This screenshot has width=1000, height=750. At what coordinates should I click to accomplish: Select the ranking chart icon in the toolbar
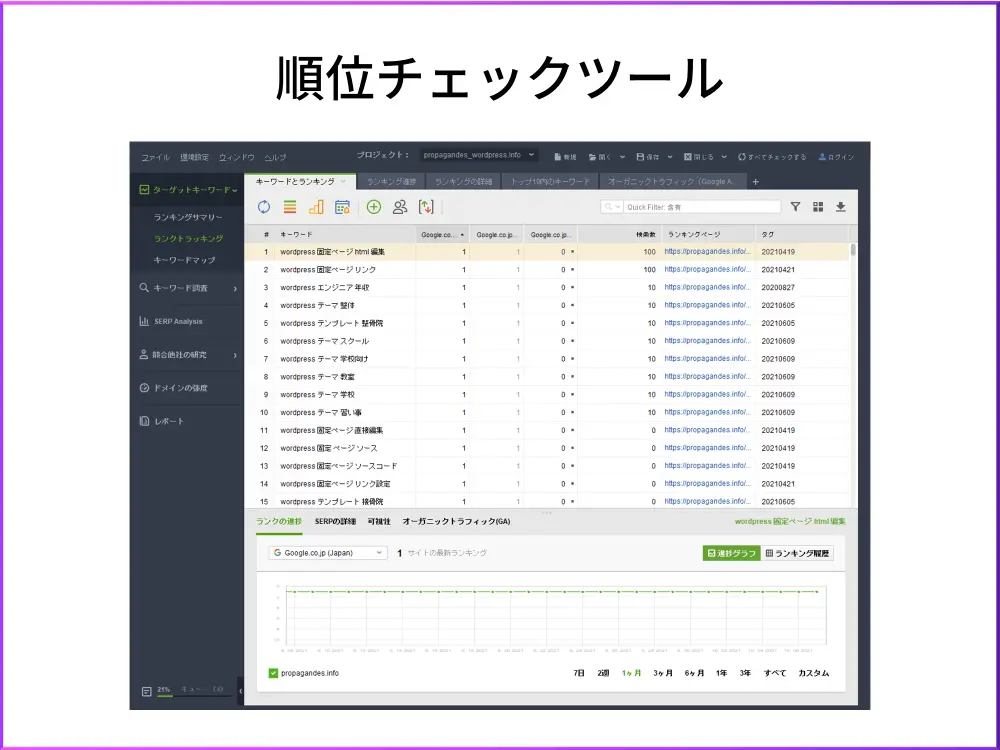[x=315, y=206]
